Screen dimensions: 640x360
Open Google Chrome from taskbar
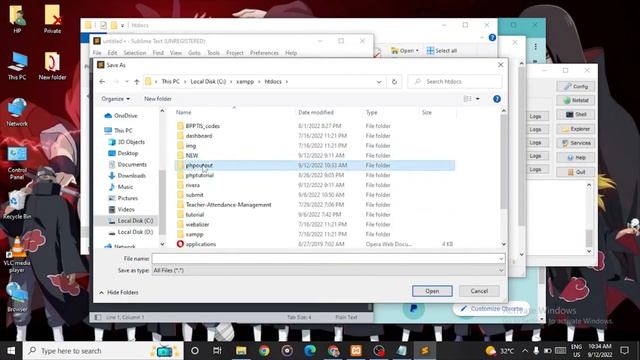[x=264, y=351]
